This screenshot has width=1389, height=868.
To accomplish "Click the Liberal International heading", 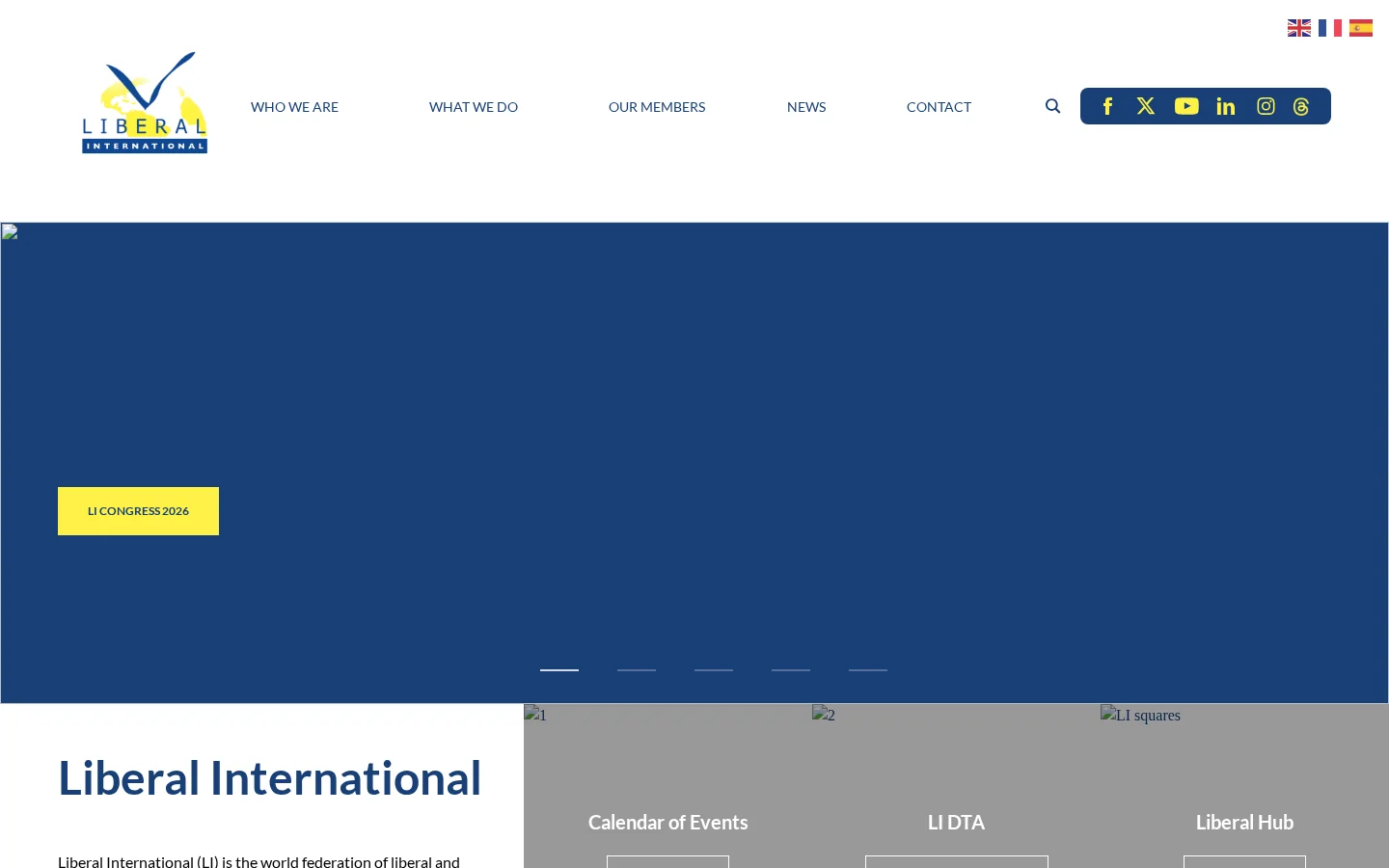I will pos(269,778).
